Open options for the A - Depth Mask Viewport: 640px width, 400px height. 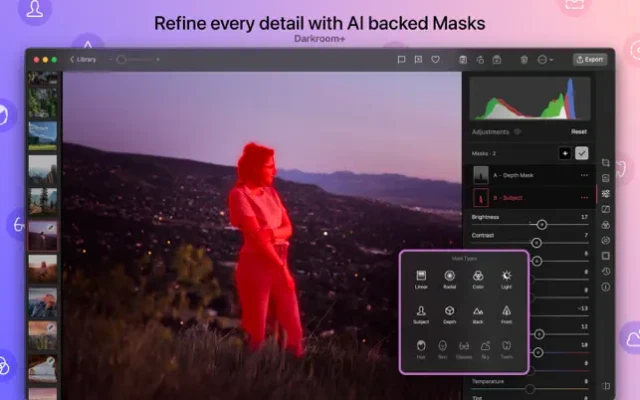point(584,175)
